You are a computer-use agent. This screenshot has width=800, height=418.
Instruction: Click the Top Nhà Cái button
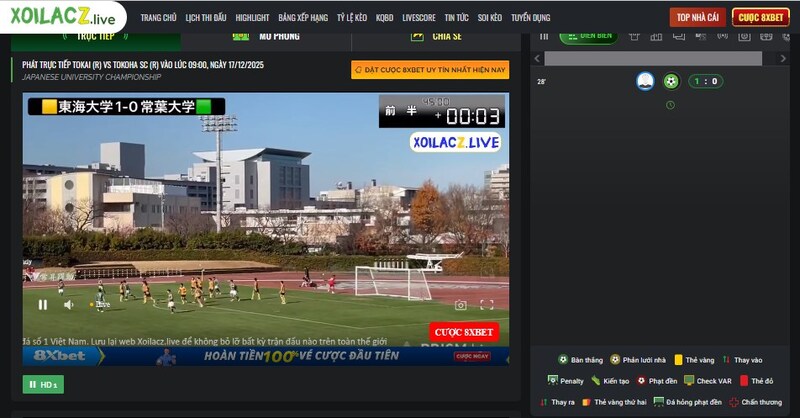697,17
